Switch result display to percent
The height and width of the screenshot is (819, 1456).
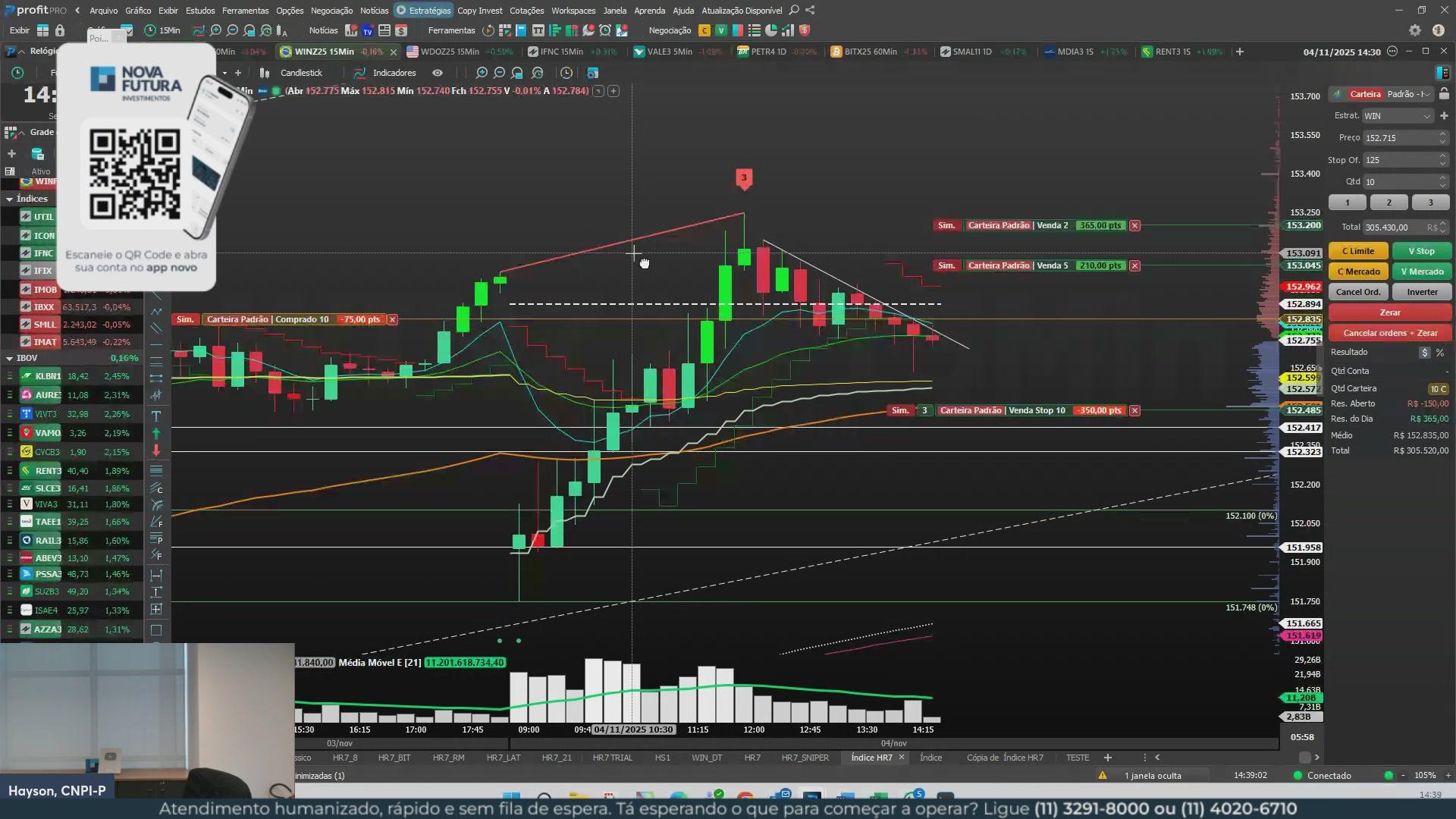coord(1439,353)
